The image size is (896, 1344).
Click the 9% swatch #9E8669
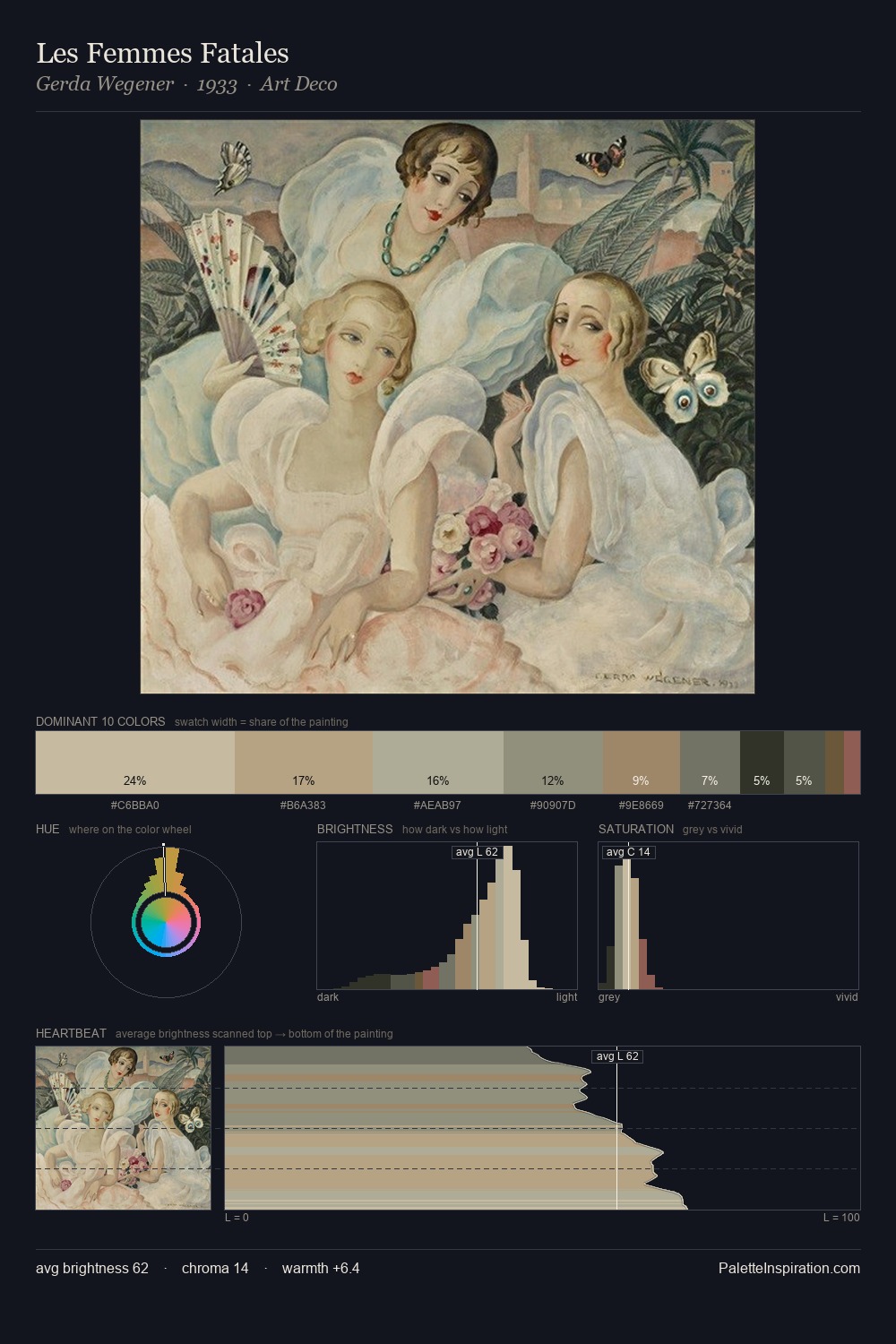pyautogui.click(x=642, y=762)
